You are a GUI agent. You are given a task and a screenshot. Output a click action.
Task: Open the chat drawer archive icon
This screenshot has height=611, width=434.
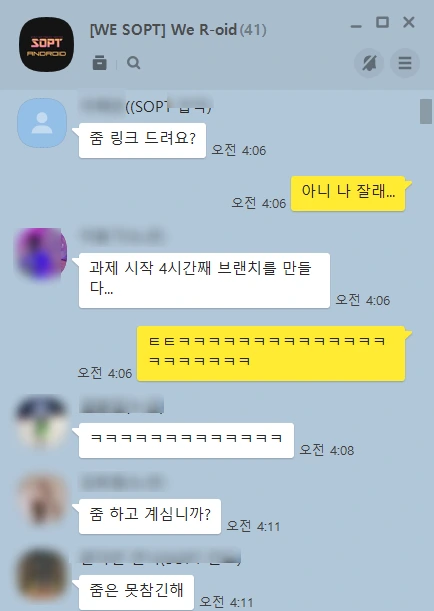click(99, 62)
